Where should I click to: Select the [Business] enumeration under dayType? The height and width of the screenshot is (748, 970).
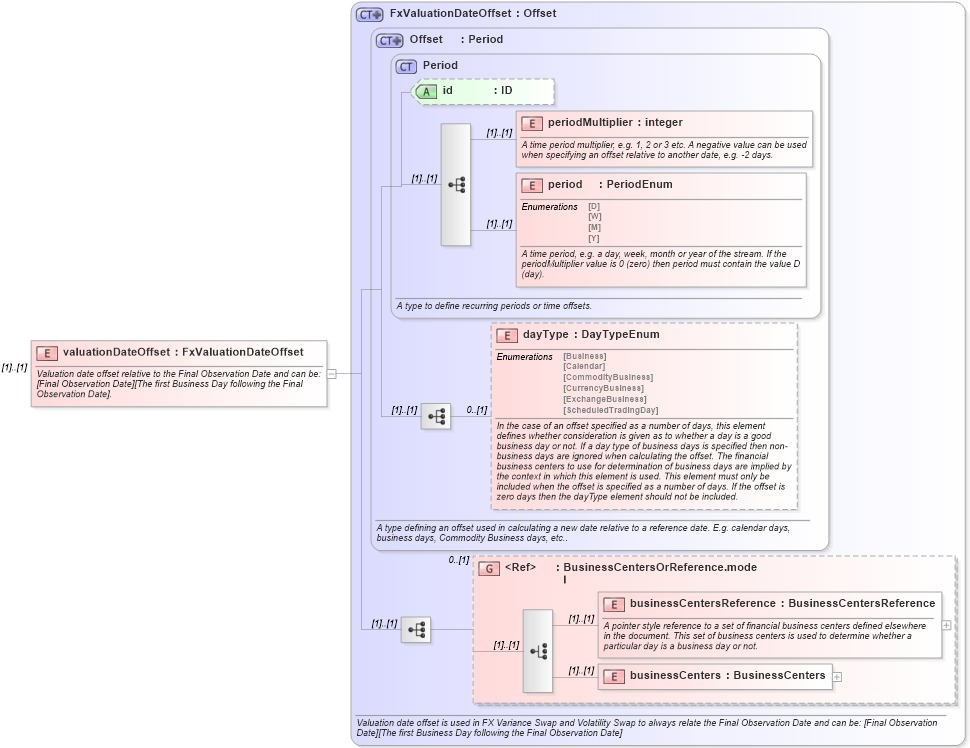click(x=586, y=355)
